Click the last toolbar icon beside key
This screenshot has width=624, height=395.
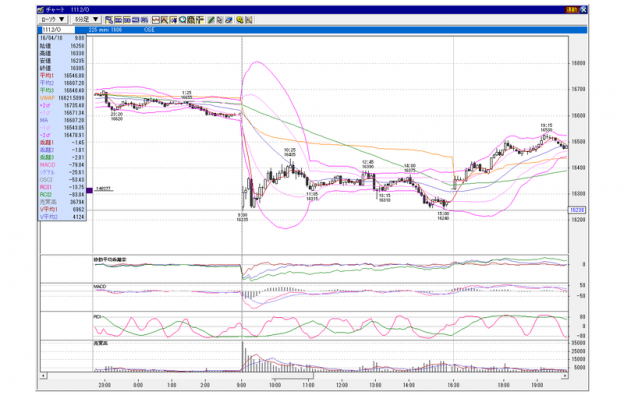[249, 20]
